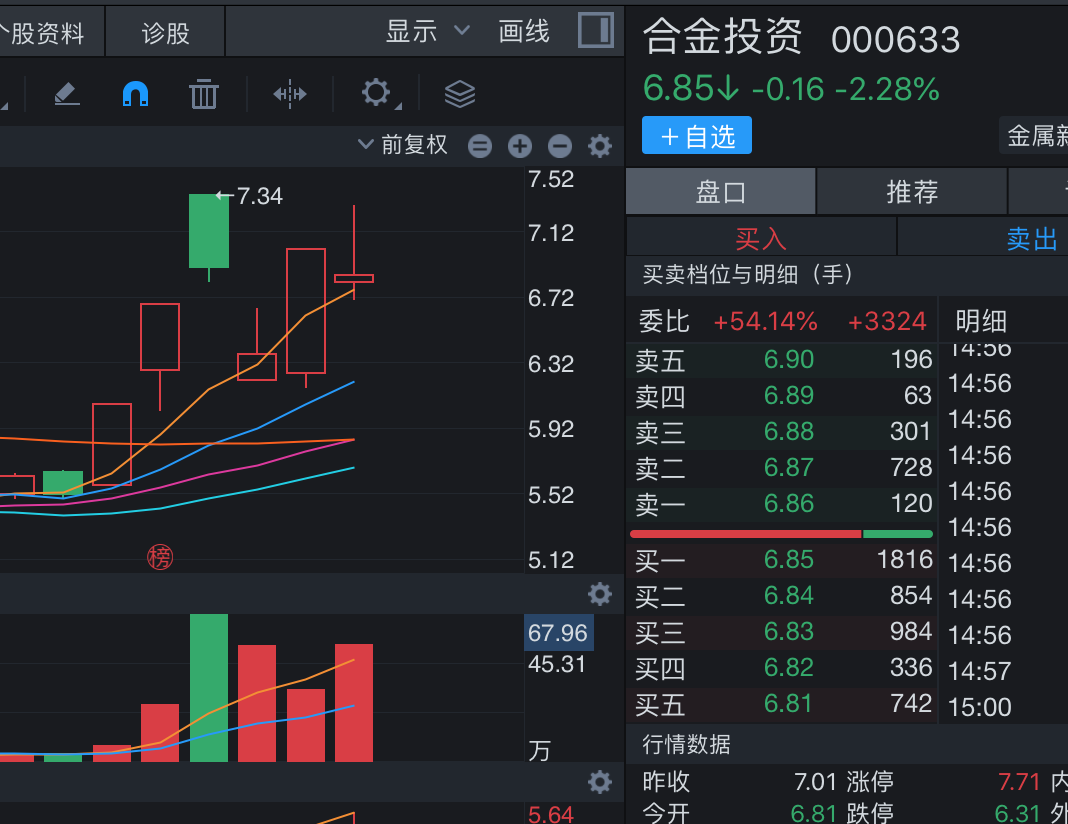Click the 买卖档位与明细 header
1068x824 pixels.
coord(748,274)
